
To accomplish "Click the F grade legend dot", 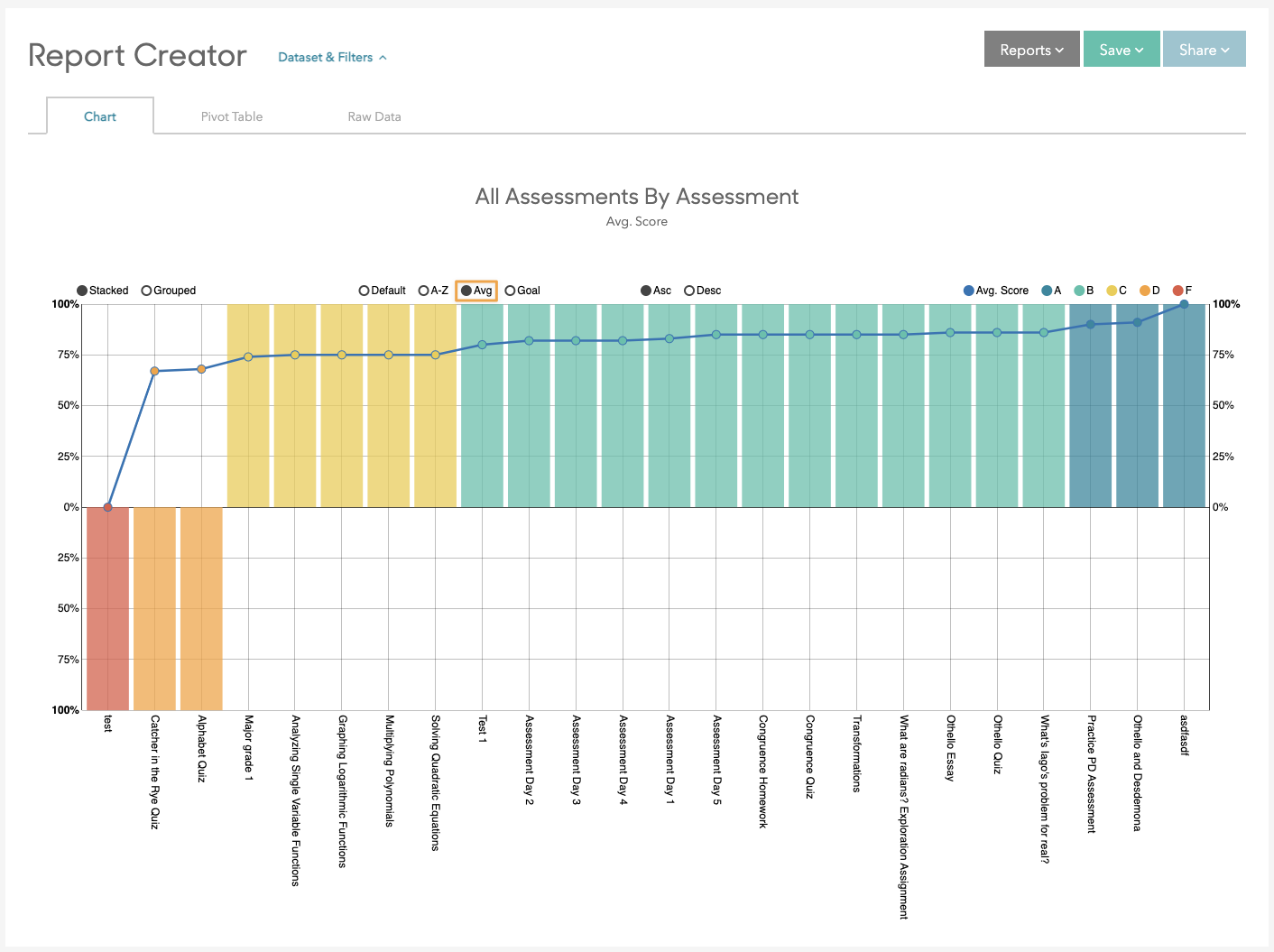I will point(1177,291).
